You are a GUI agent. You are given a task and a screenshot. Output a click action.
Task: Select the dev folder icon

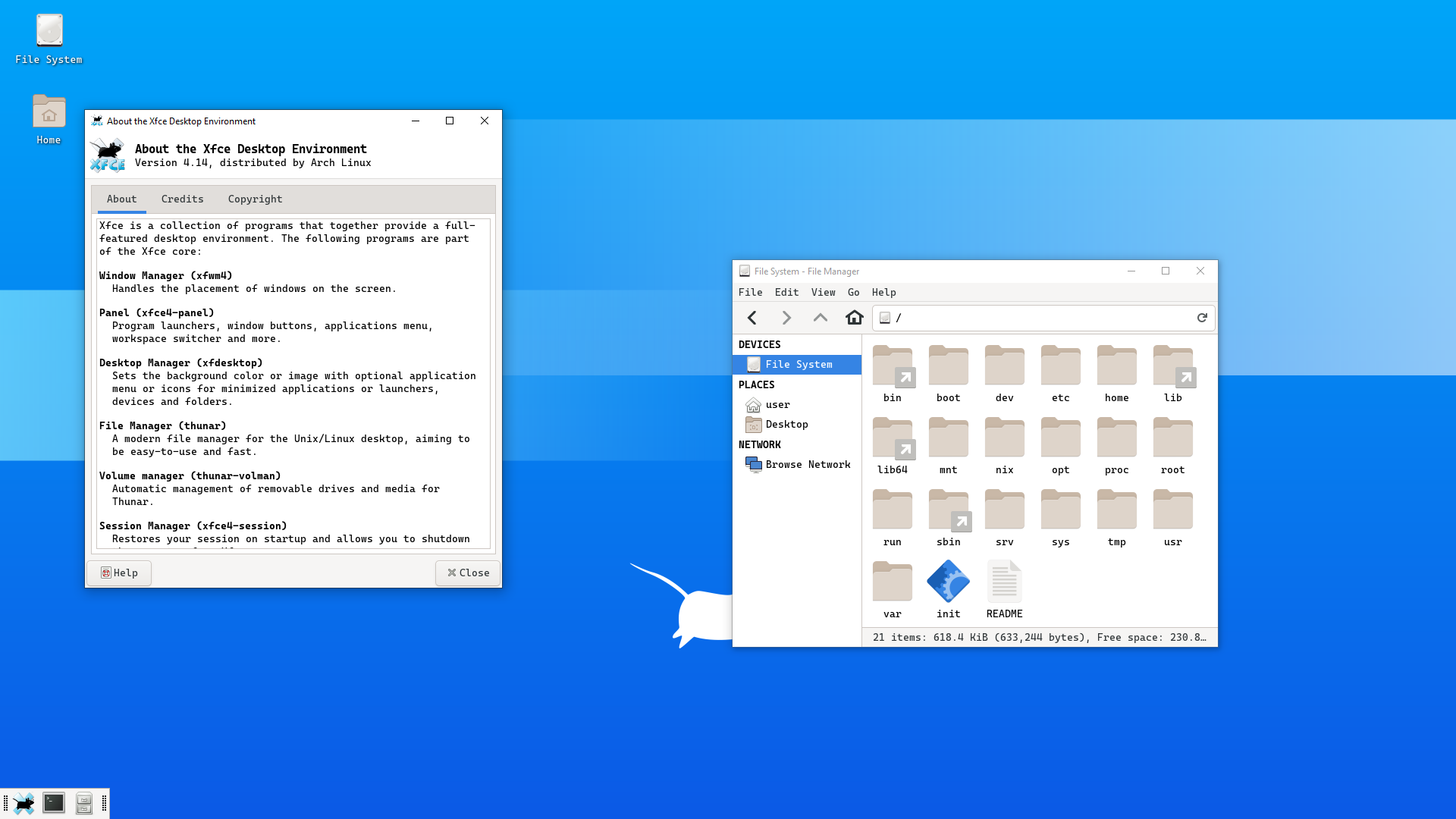pos(1005,366)
